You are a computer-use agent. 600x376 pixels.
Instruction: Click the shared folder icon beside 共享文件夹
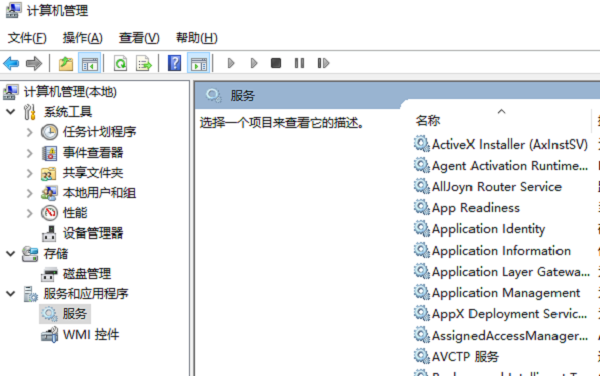coord(49,173)
